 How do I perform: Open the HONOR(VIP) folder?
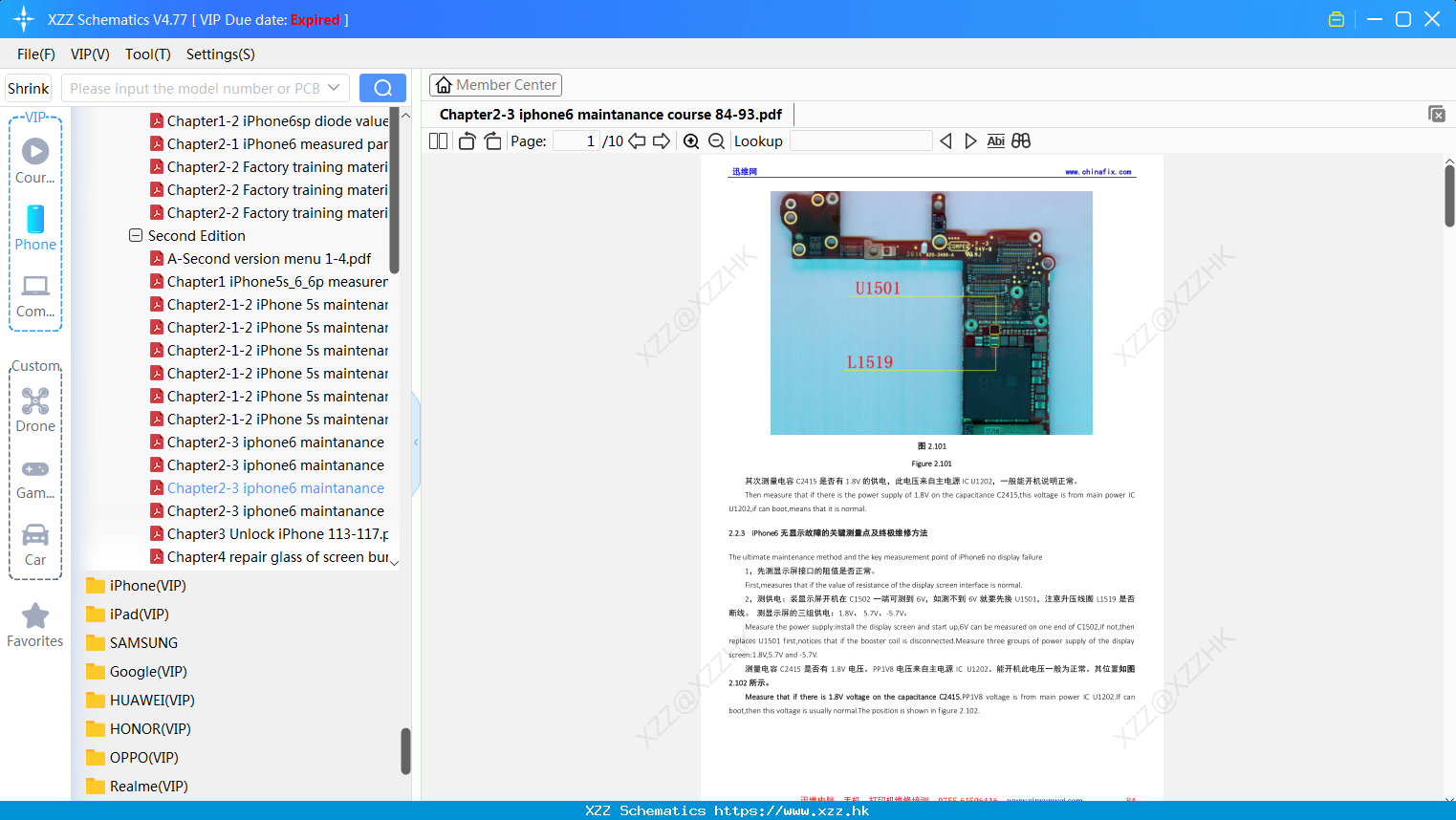click(139, 728)
